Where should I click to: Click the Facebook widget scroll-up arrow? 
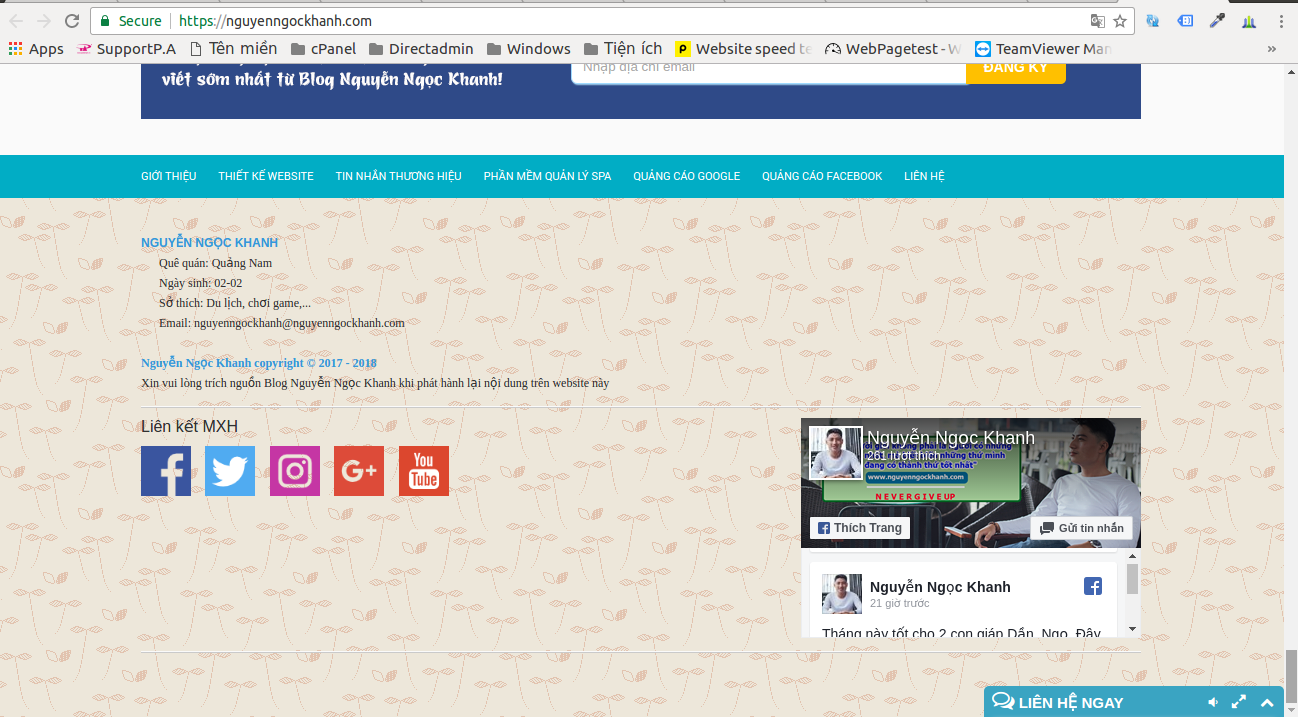pyautogui.click(x=1132, y=556)
